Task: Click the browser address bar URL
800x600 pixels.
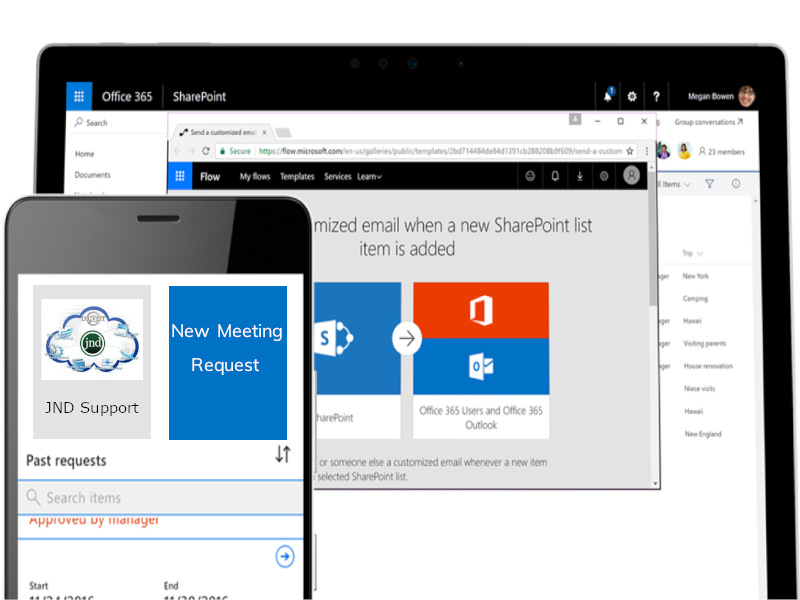Action: coord(440,151)
